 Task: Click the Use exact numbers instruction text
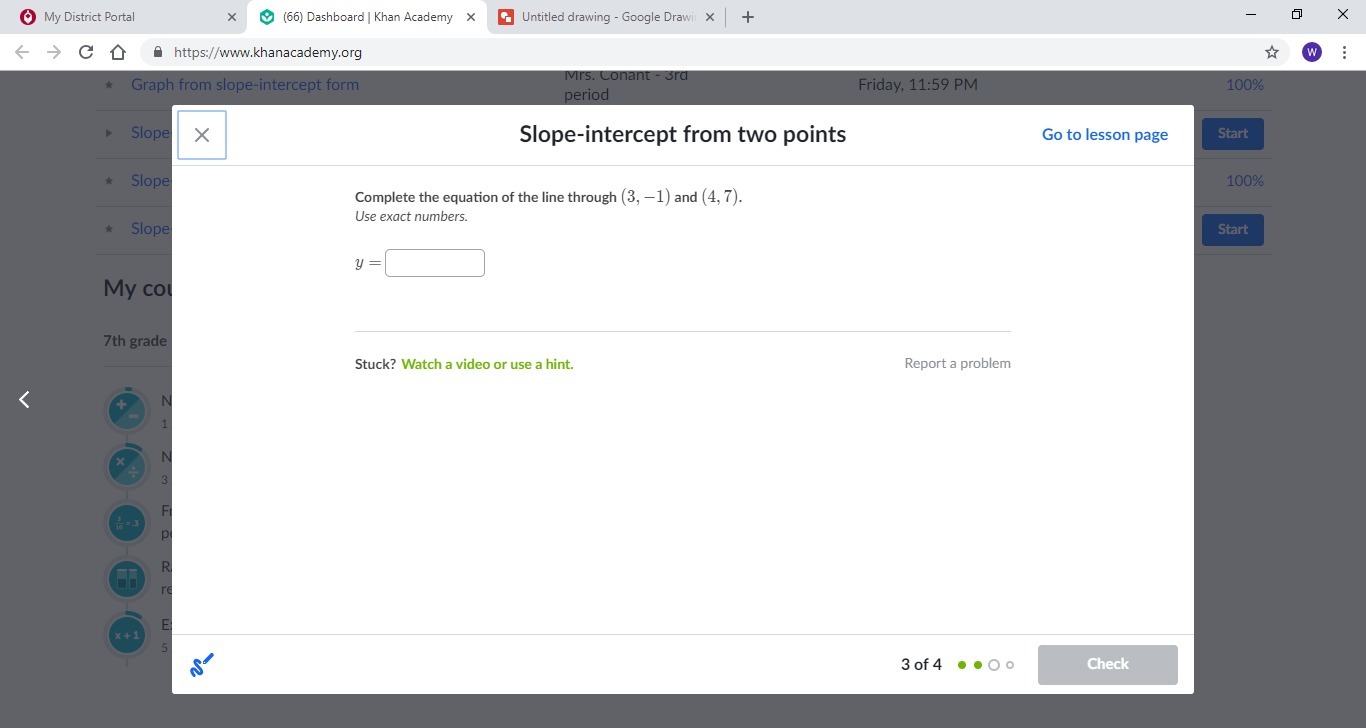(x=411, y=216)
